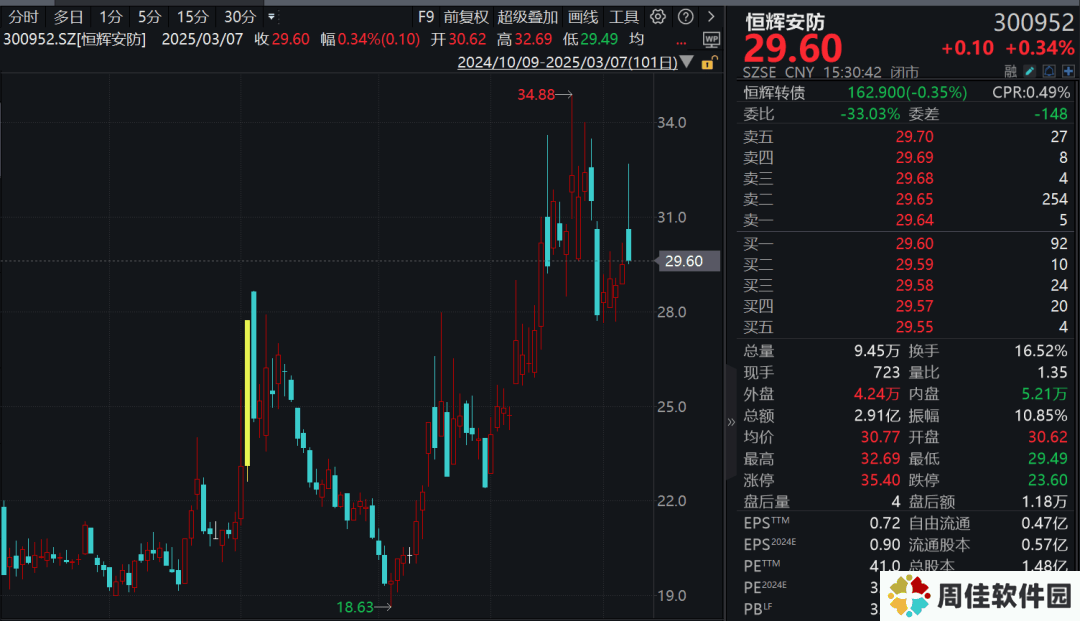This screenshot has width=1080, height=621.
Task: Click the 总额 2.91亿 value
Action: tap(877, 416)
